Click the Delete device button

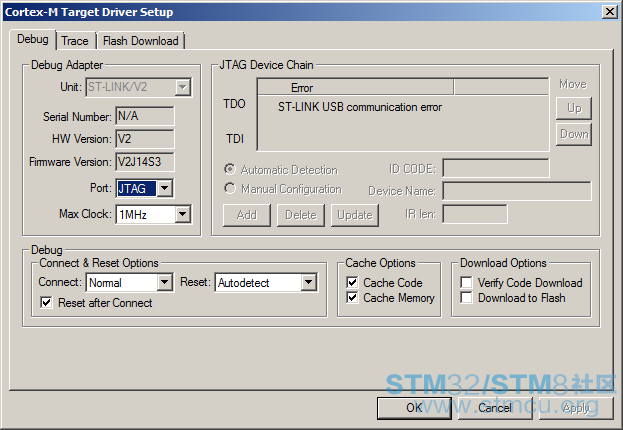[x=301, y=215]
